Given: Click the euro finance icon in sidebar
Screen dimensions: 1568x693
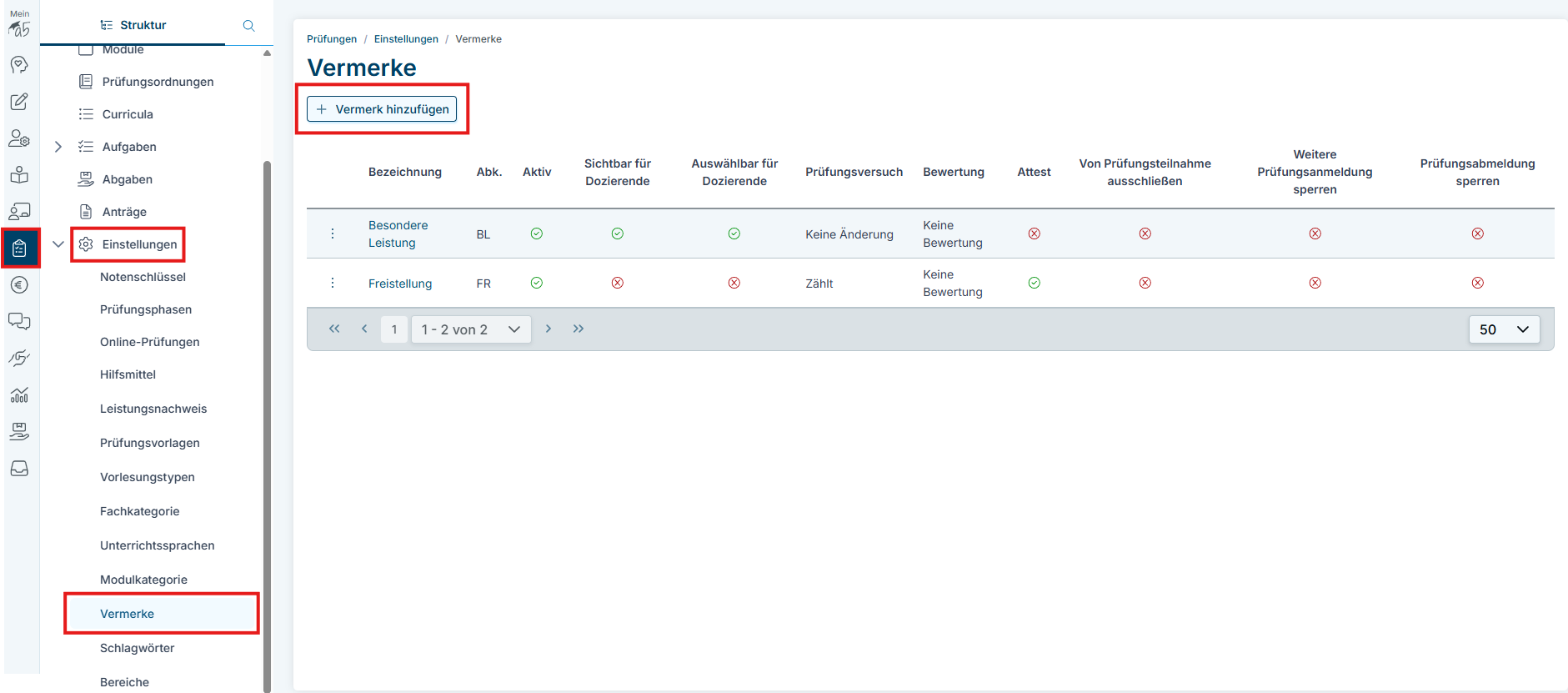Looking at the screenshot, I should coord(19,285).
